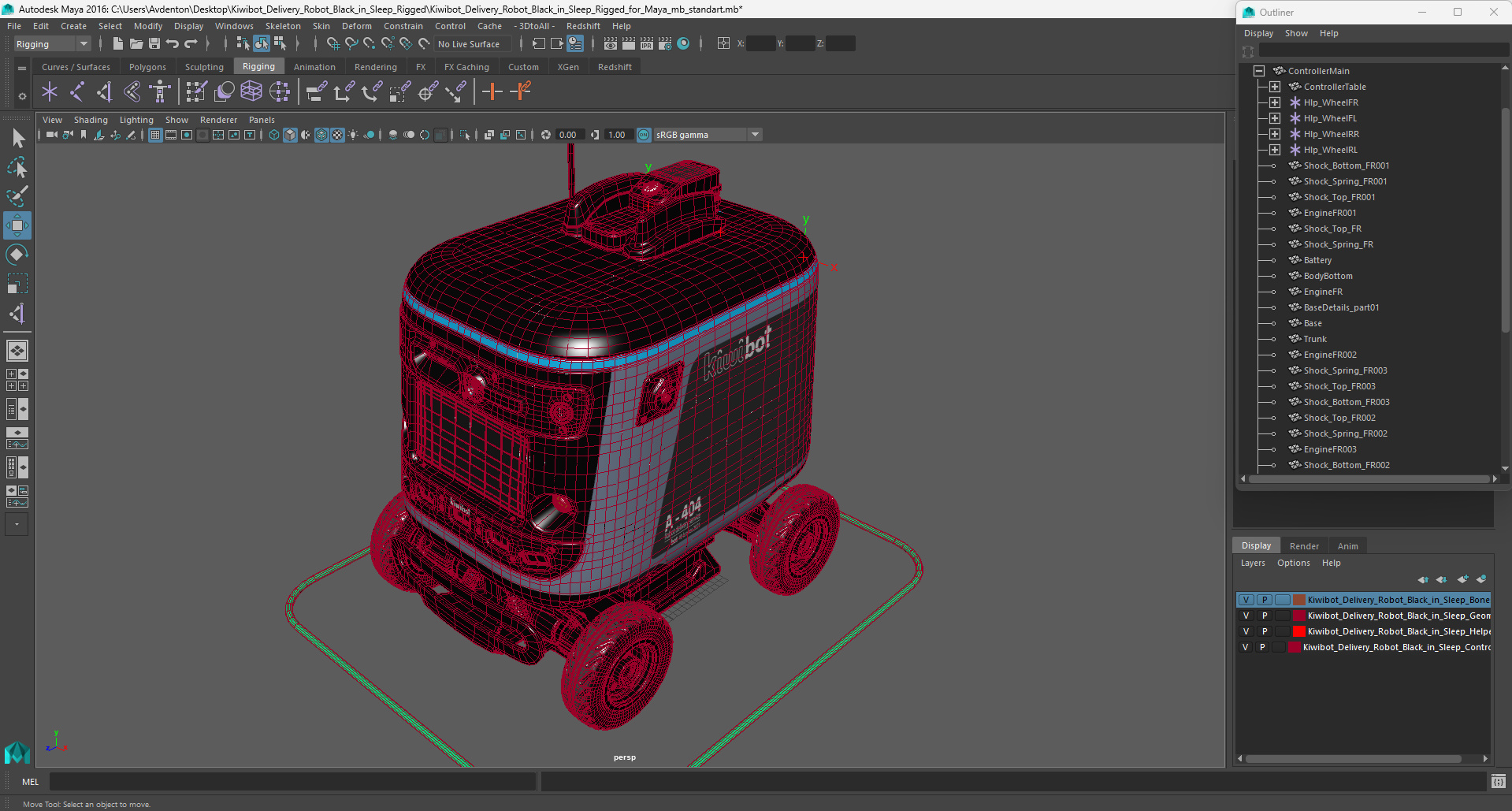Switch to the Render layer tab
Image resolution: width=1512 pixels, height=811 pixels.
(1304, 546)
